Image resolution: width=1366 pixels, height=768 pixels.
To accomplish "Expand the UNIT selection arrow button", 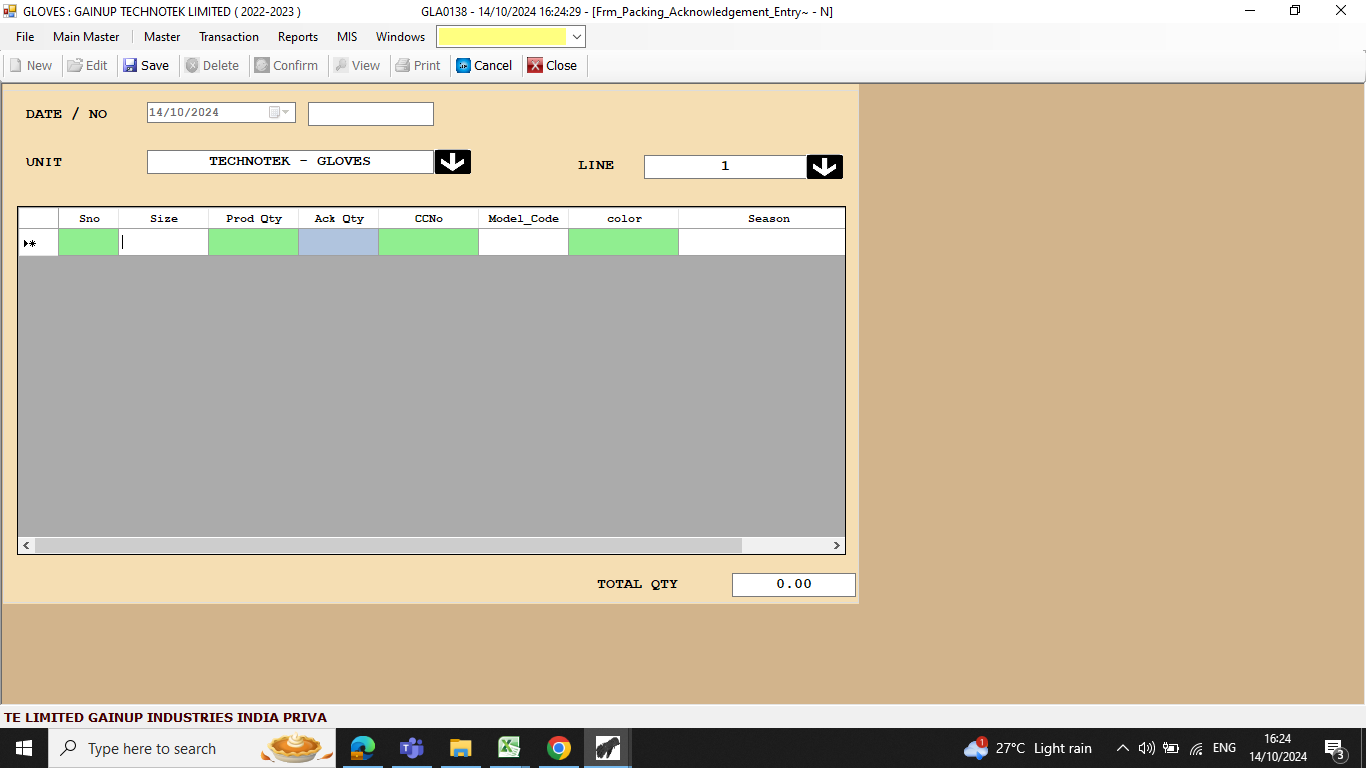I will (452, 162).
